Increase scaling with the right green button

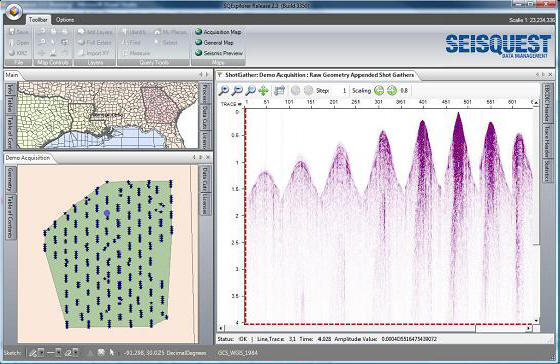[x=392, y=91]
